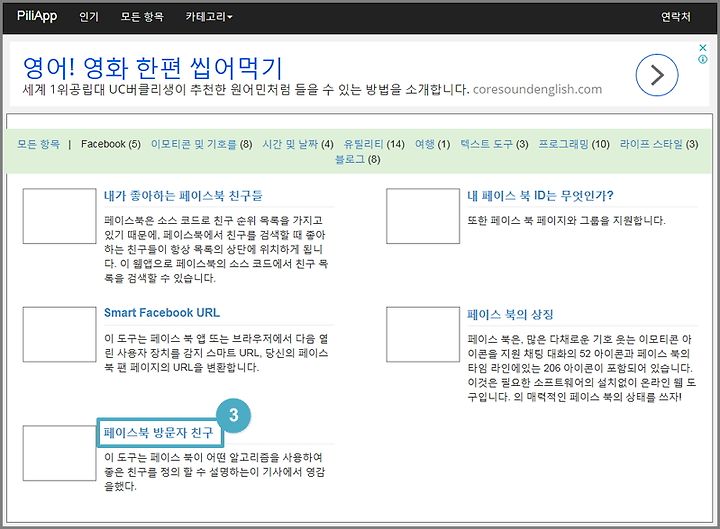Select 이모티콘 및 기호를 category

tap(193, 144)
